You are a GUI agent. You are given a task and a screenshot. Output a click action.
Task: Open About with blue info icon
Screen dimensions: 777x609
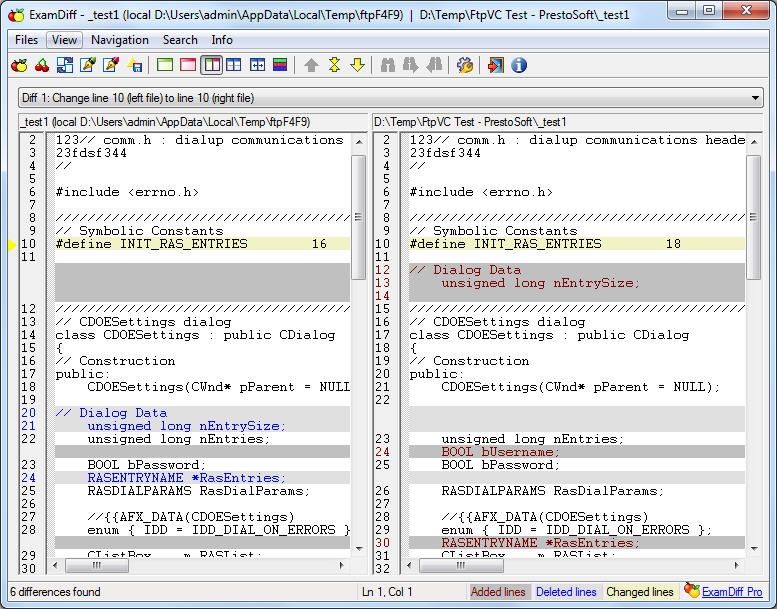(x=519, y=65)
